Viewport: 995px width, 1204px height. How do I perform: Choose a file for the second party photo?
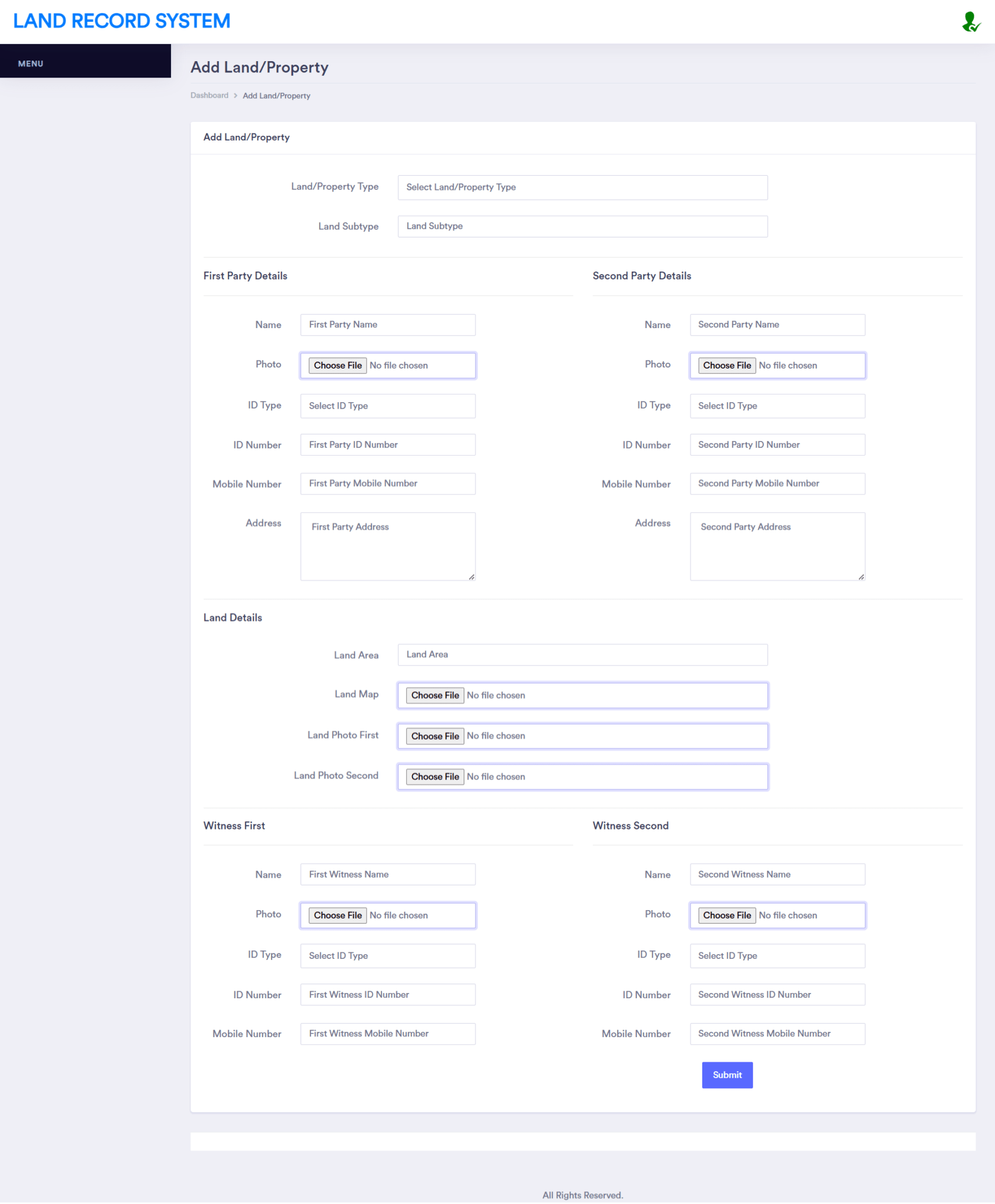point(726,365)
